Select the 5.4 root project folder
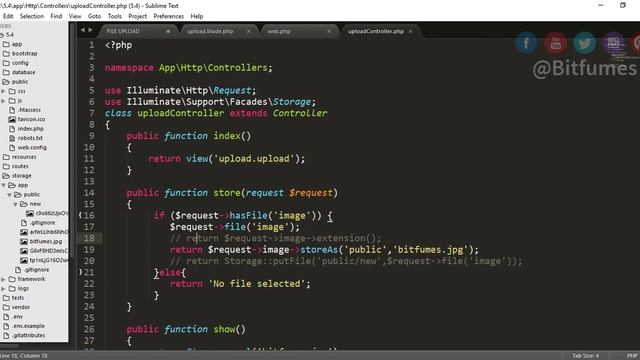The height and width of the screenshot is (360, 640). click(x=10, y=35)
